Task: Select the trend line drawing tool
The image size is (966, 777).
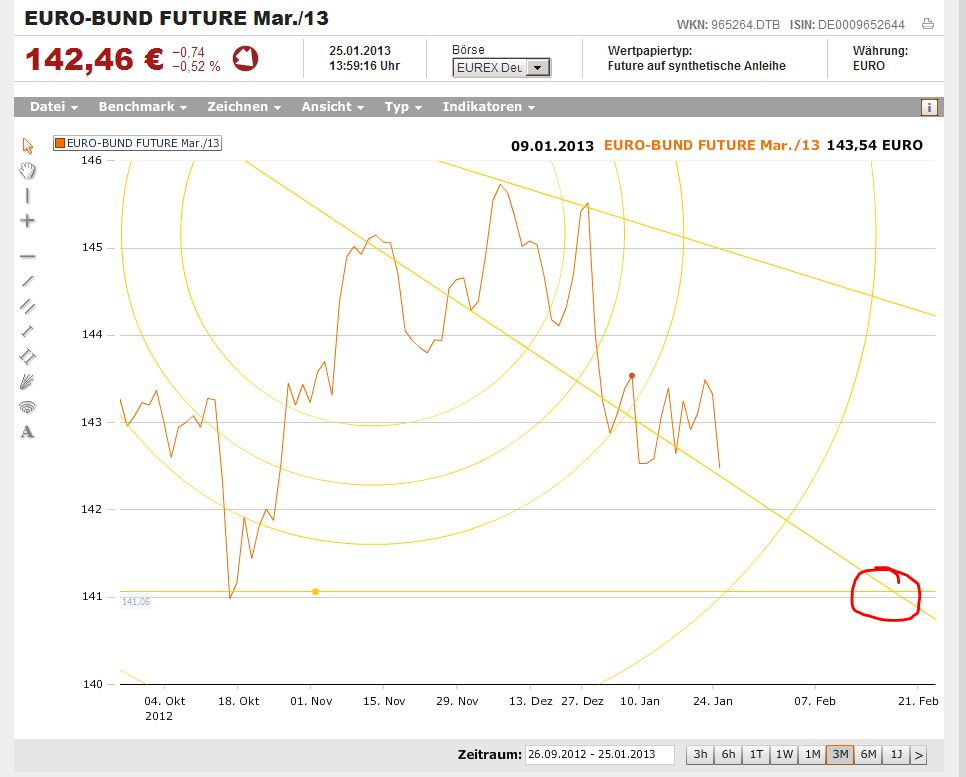Action: point(27,281)
